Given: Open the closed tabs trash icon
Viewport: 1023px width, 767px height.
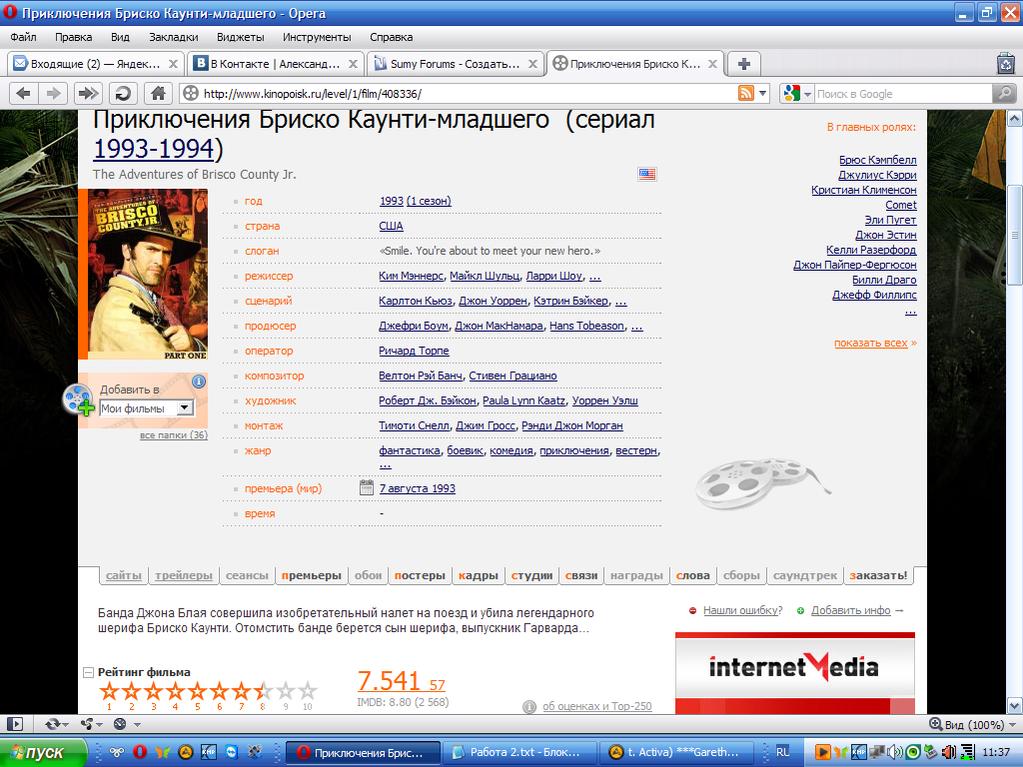Looking at the screenshot, I should pyautogui.click(x=1005, y=64).
